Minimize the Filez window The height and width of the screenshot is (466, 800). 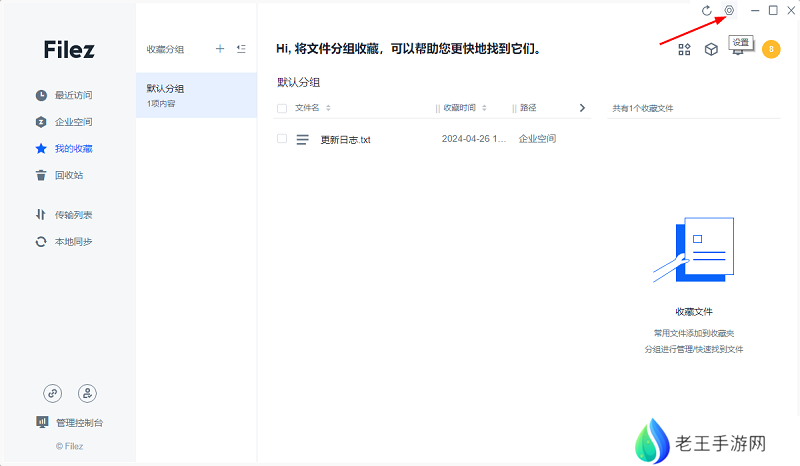755,10
